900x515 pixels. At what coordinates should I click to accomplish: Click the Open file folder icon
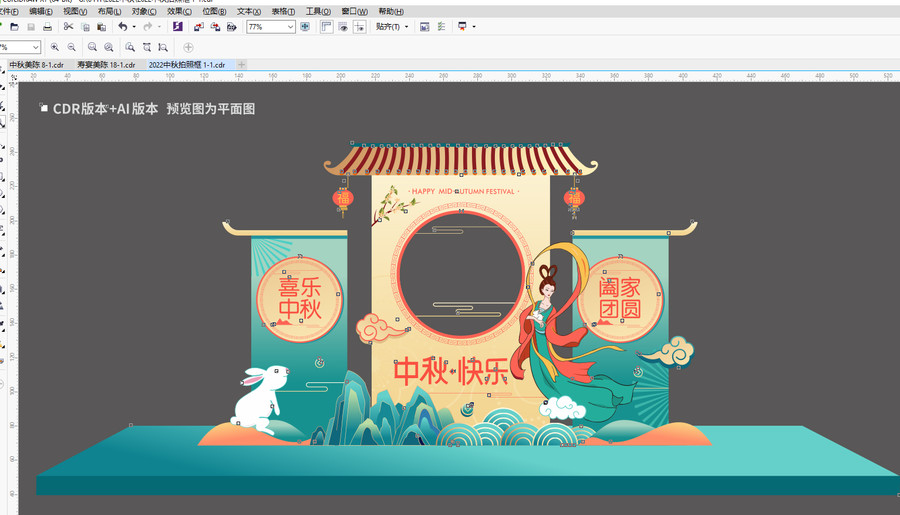pos(14,26)
